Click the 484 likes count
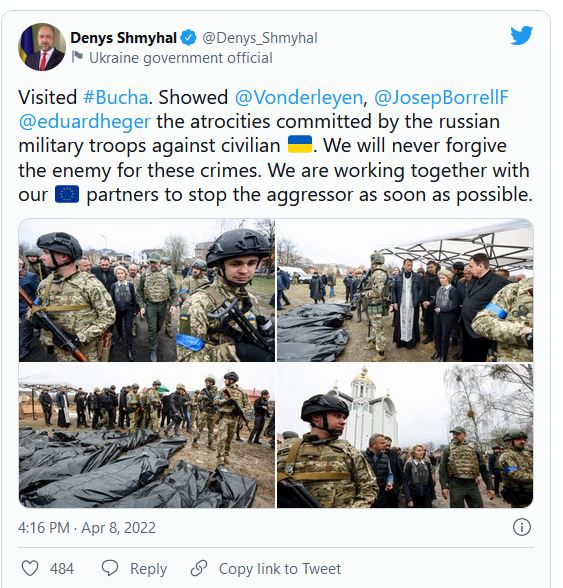 coord(62,568)
